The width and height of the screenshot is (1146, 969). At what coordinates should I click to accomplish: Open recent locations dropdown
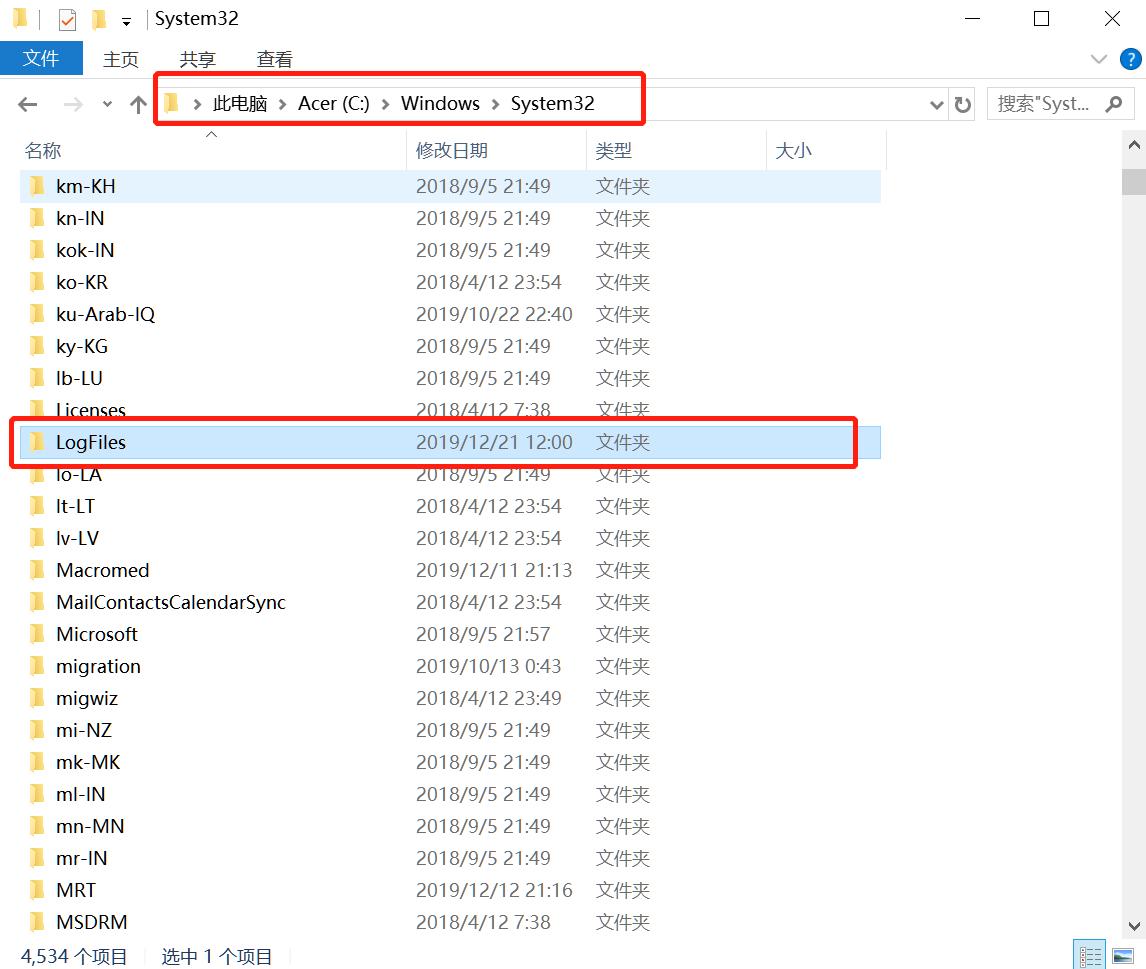[107, 104]
